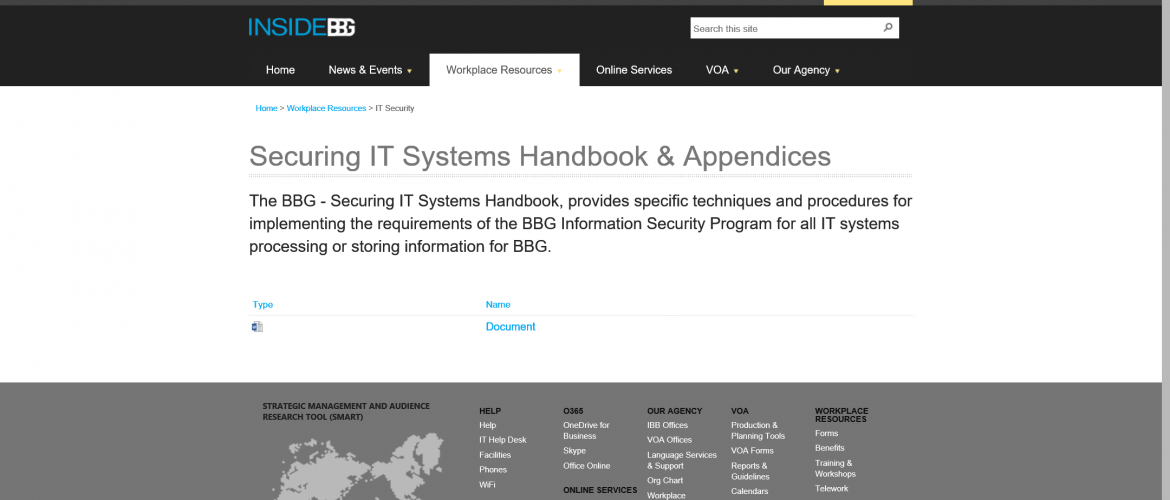The image size is (1170, 500).
Task: Open Production & Planning Tools link
Action: (758, 431)
